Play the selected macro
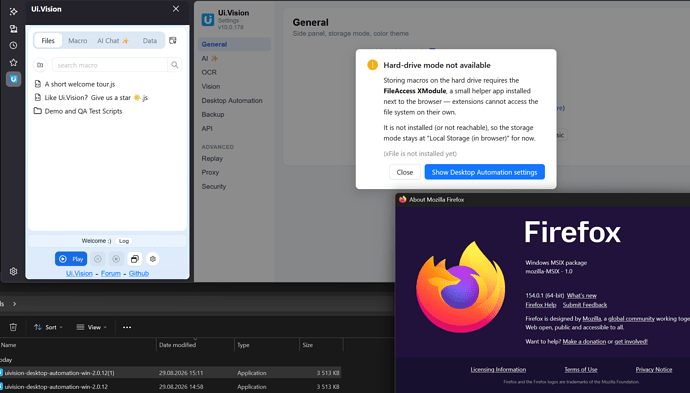The image size is (690, 393). pyautogui.click(x=71, y=259)
